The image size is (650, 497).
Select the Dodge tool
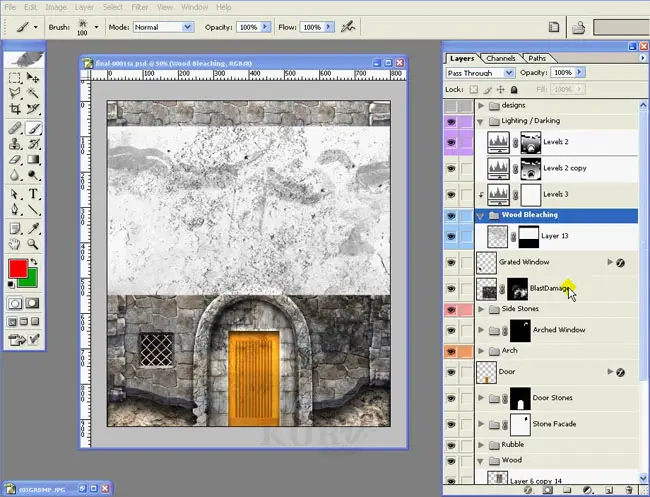[x=33, y=175]
